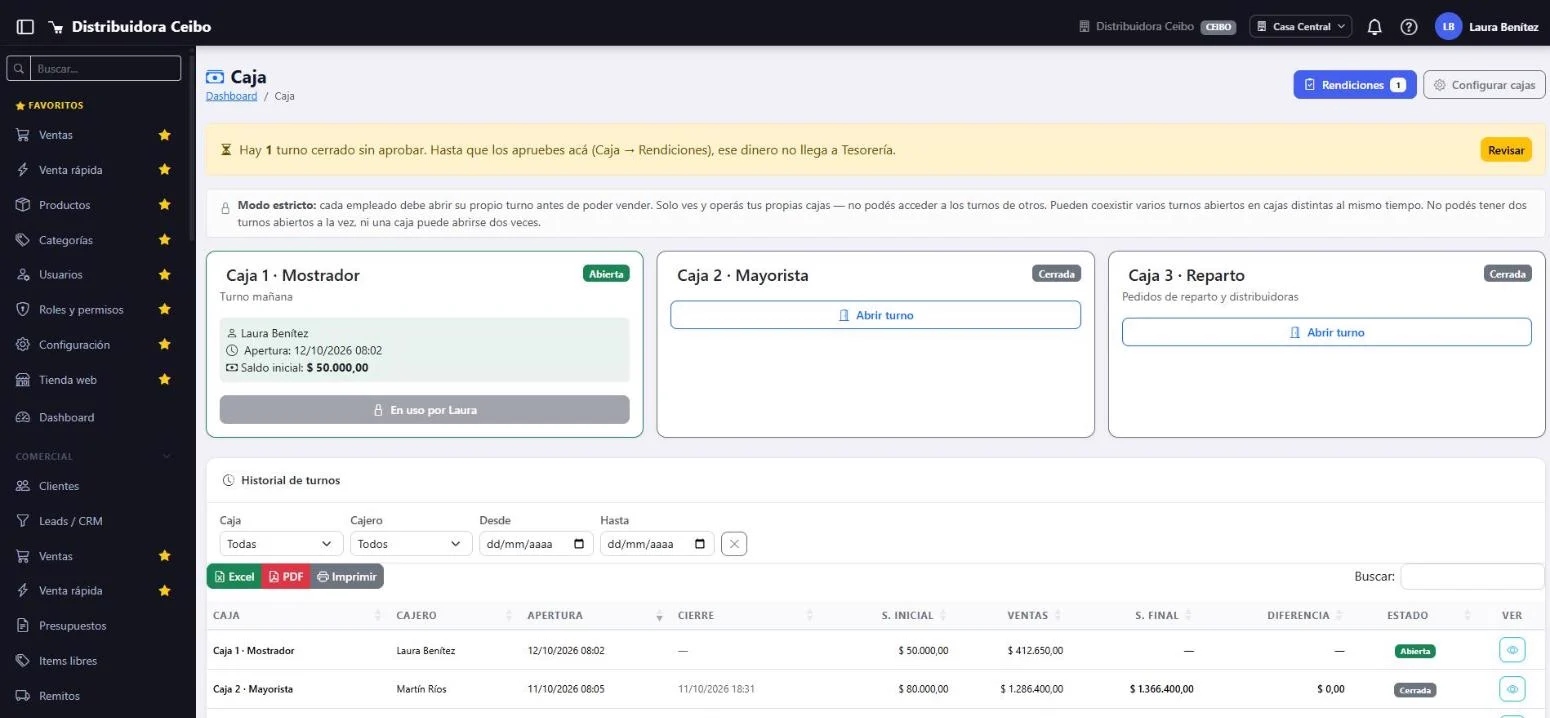Open Productos box icon in sidebar
Image resolution: width=1550 pixels, height=718 pixels.
(x=23, y=205)
